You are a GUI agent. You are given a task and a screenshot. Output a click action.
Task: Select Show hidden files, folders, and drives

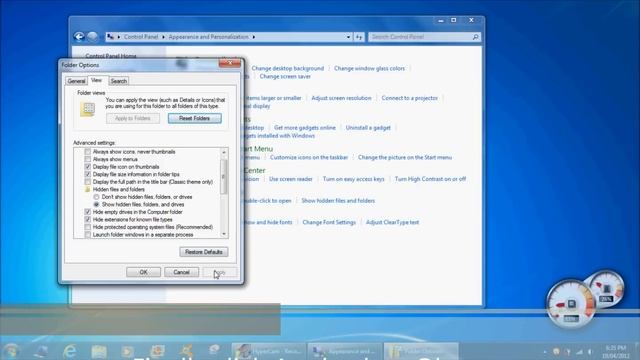(96, 204)
